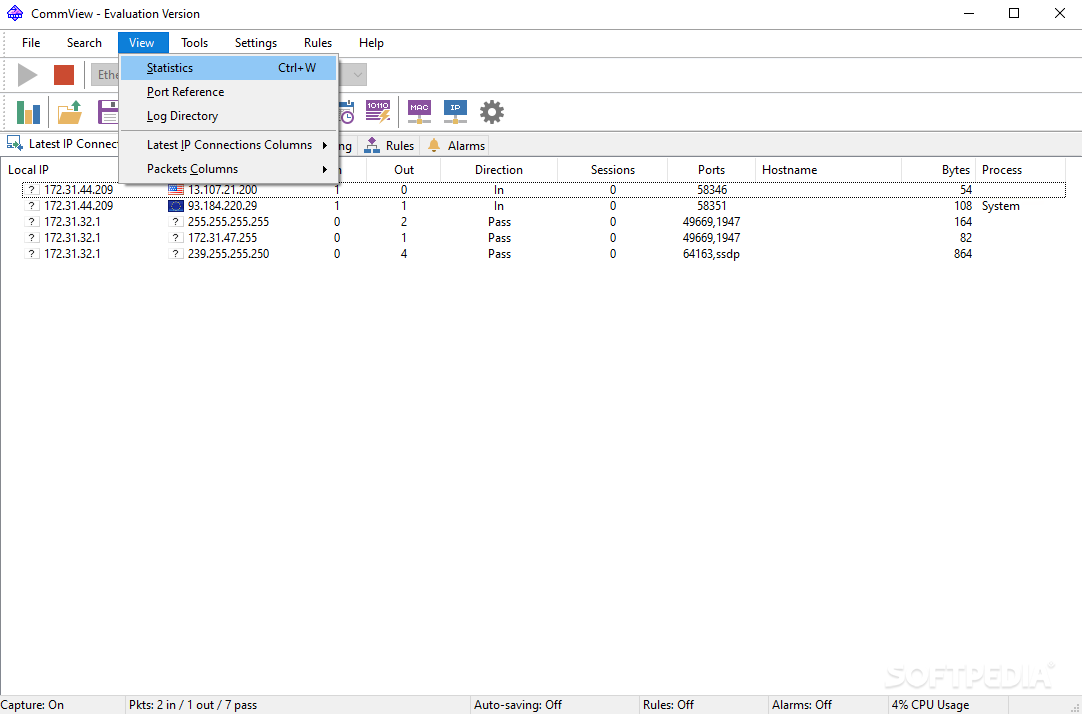Click bytes value 164
This screenshot has width=1082, height=714.
[963, 221]
